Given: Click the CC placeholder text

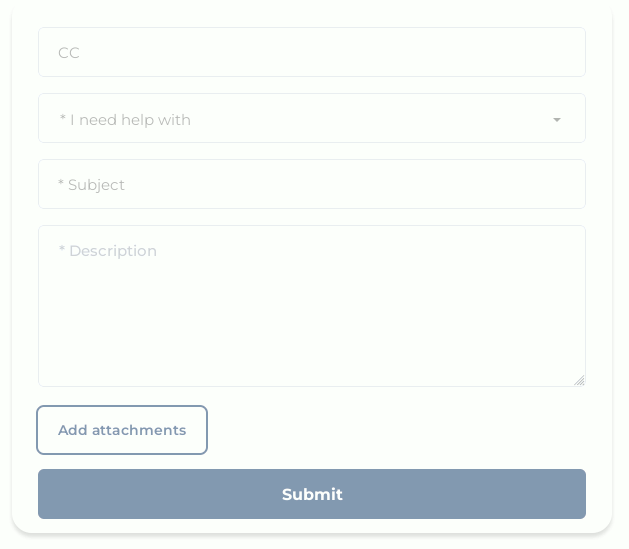Looking at the screenshot, I should click(69, 53).
